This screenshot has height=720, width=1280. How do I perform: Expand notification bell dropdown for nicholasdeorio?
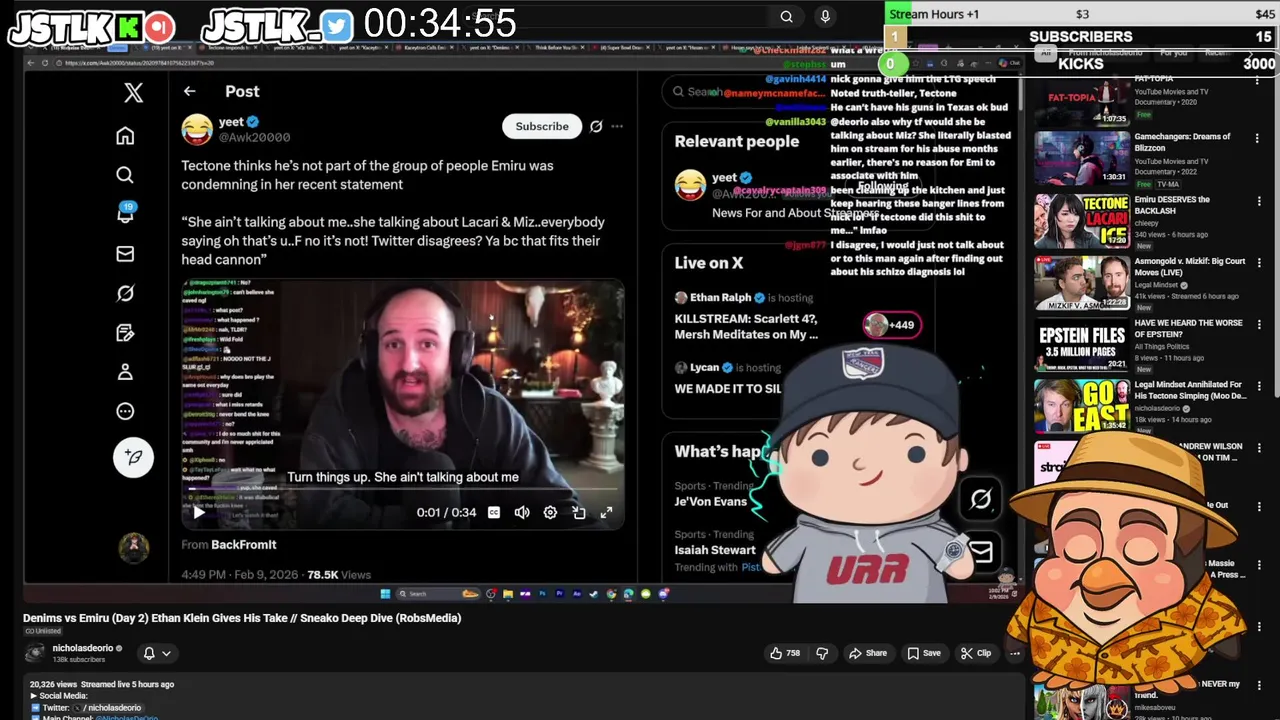[166, 653]
